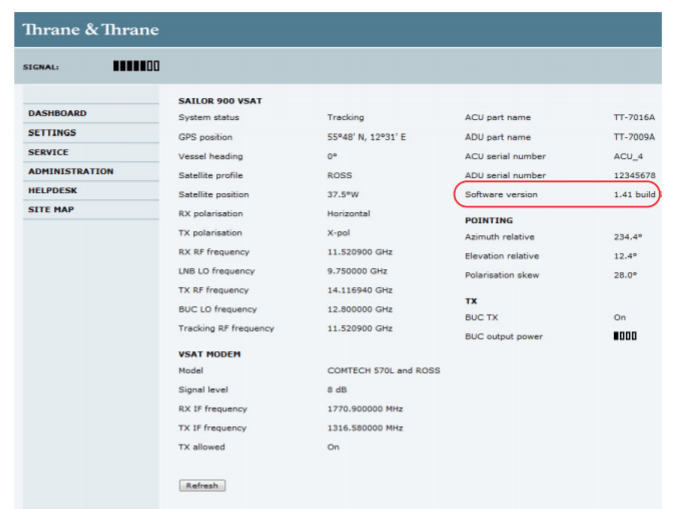Click satellite position value 37.5°W

tap(343, 194)
